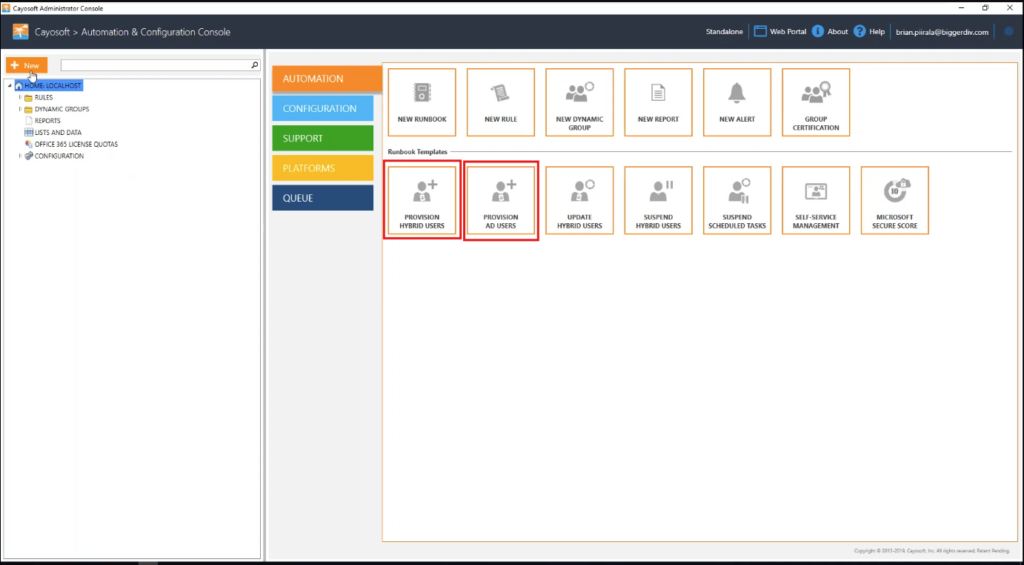Click the Web Portal icon

point(760,31)
